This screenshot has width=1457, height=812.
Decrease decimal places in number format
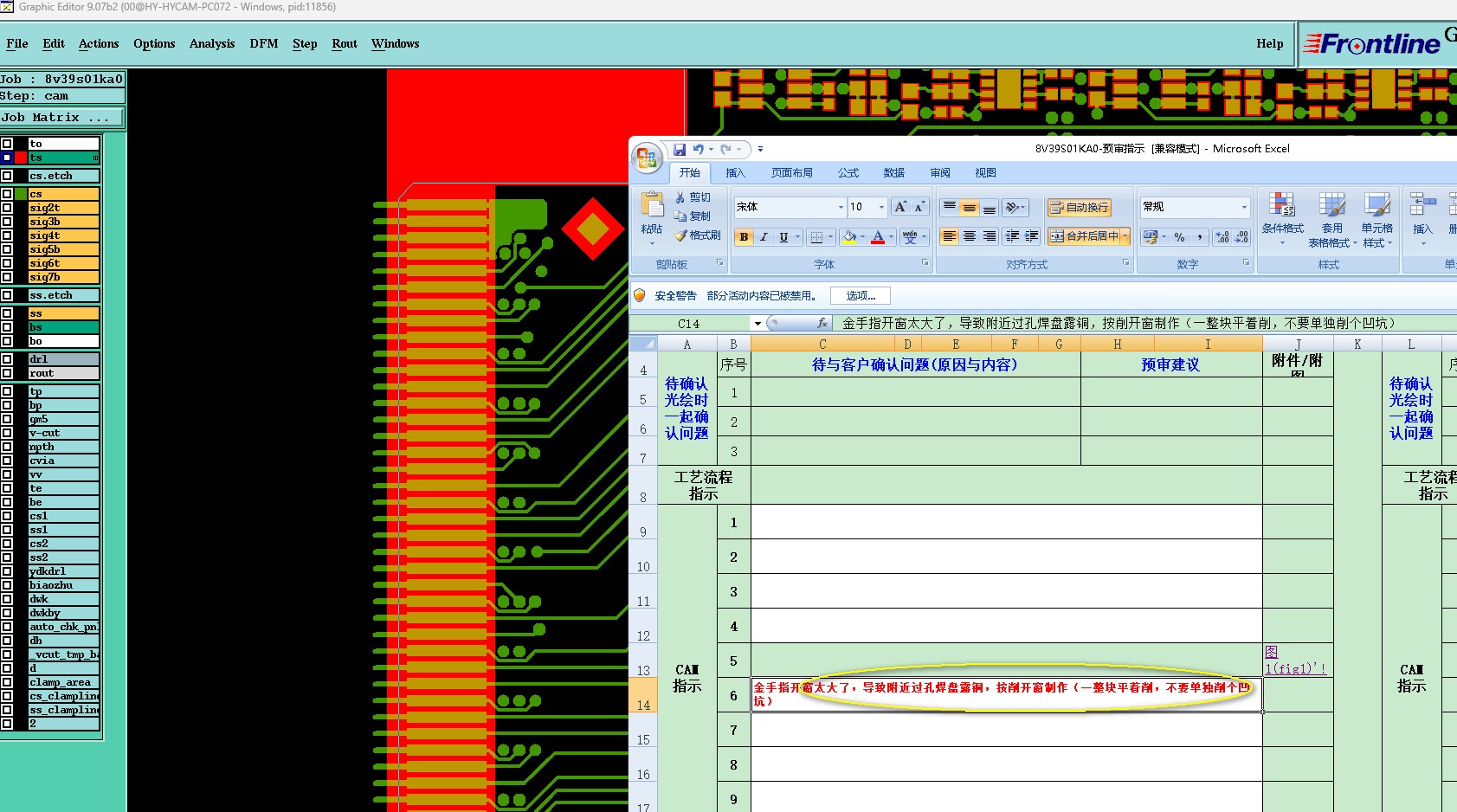1241,236
